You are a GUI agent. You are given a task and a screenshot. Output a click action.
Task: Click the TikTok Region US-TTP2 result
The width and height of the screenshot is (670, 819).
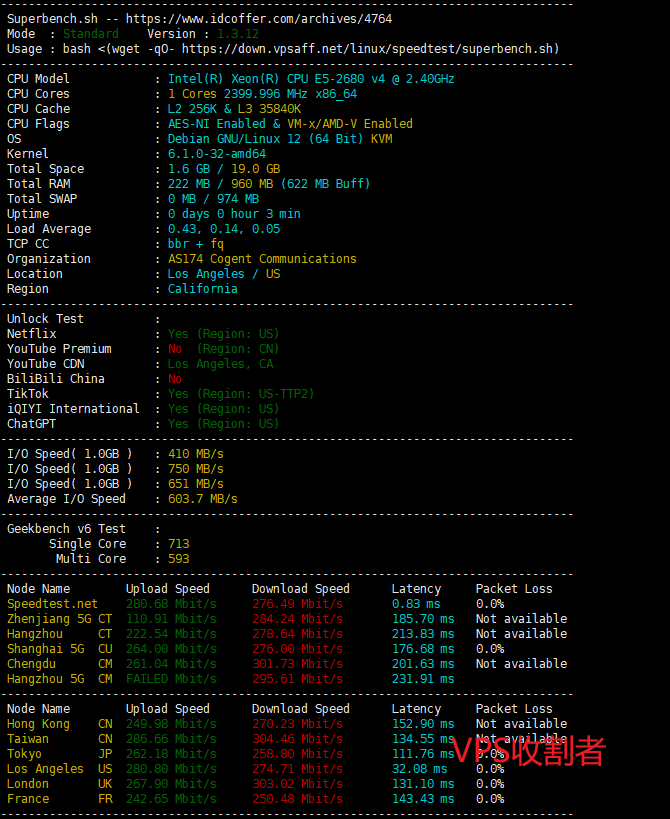pyautogui.click(x=240, y=394)
